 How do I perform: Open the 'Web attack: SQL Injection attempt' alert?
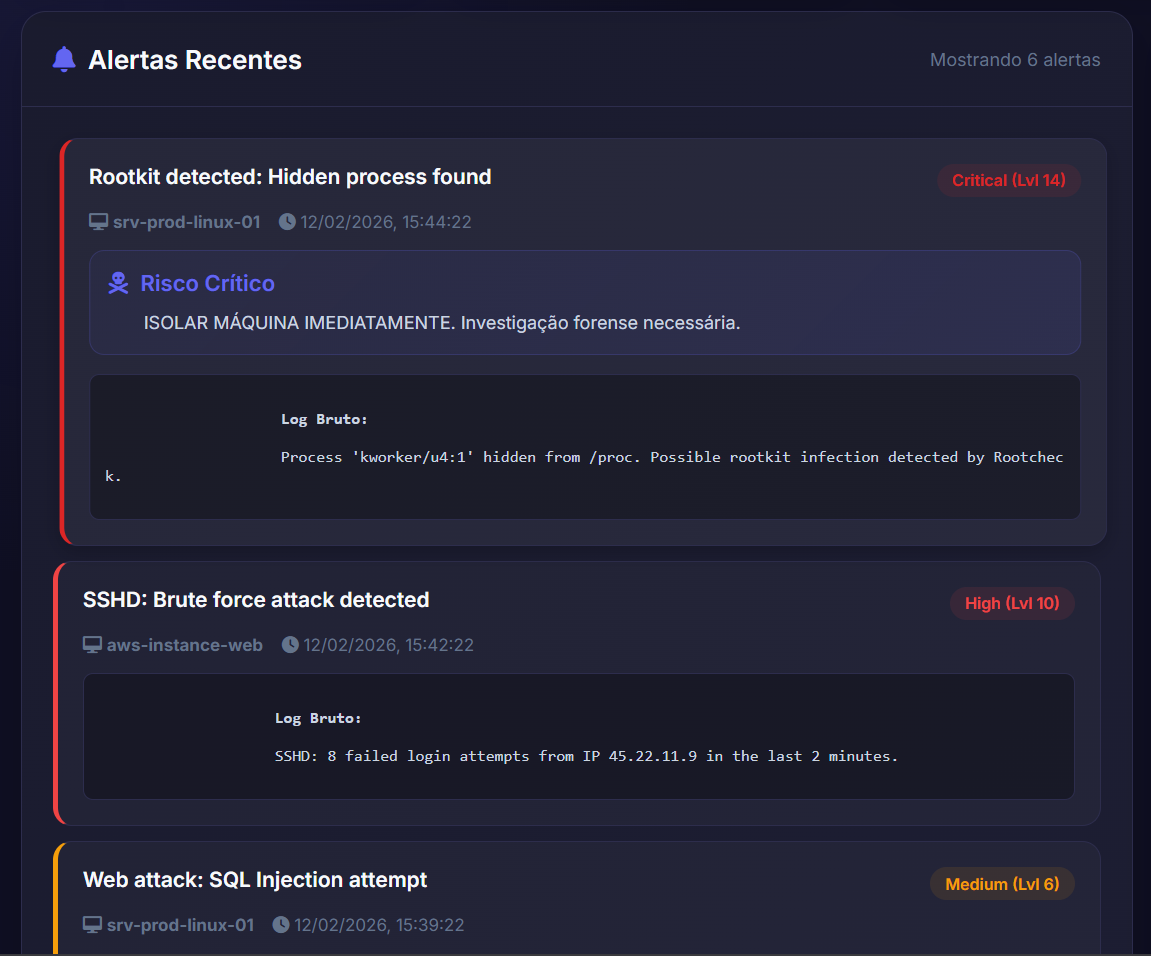pos(255,880)
